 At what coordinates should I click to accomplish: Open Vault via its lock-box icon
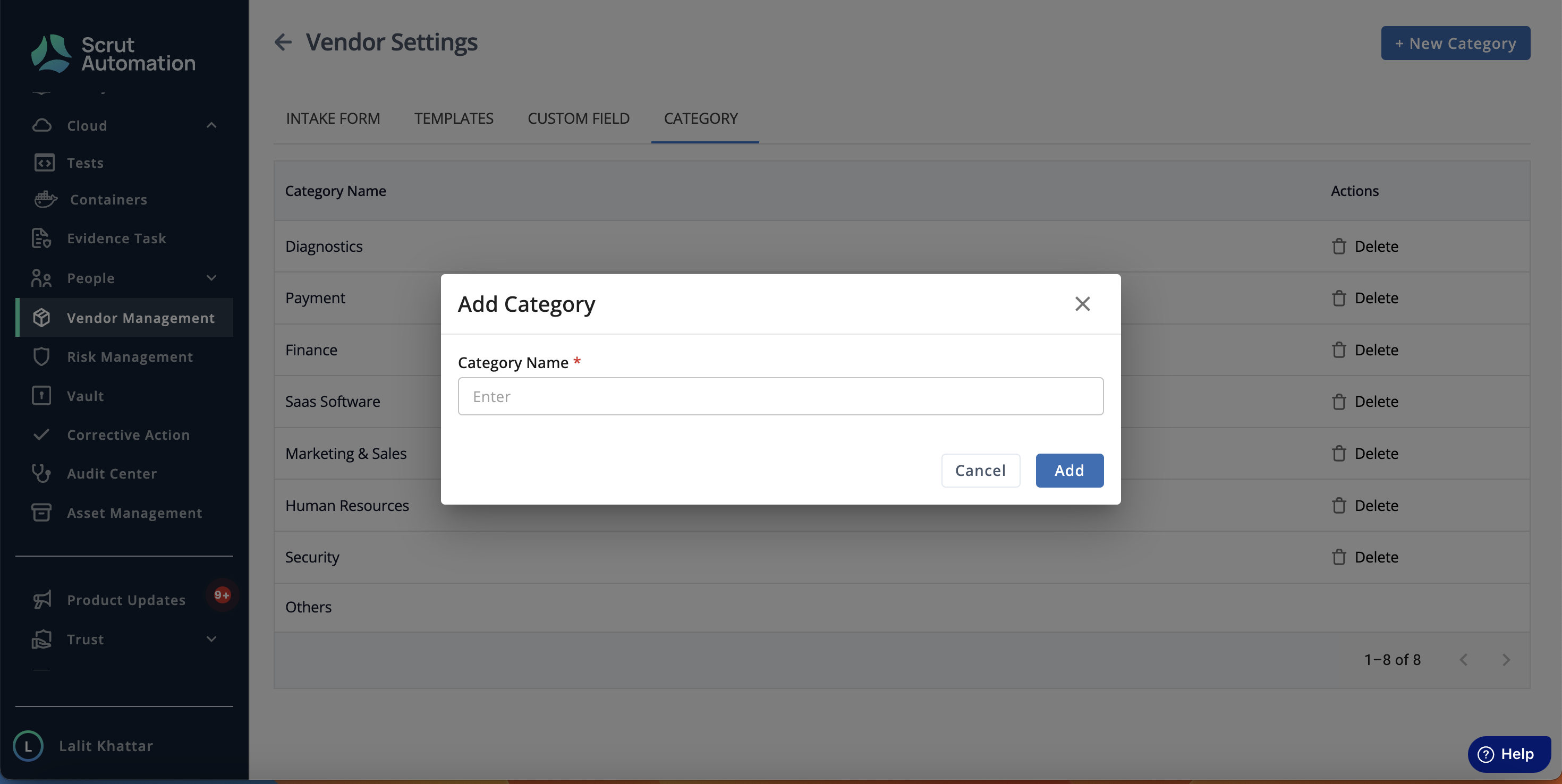click(x=41, y=395)
